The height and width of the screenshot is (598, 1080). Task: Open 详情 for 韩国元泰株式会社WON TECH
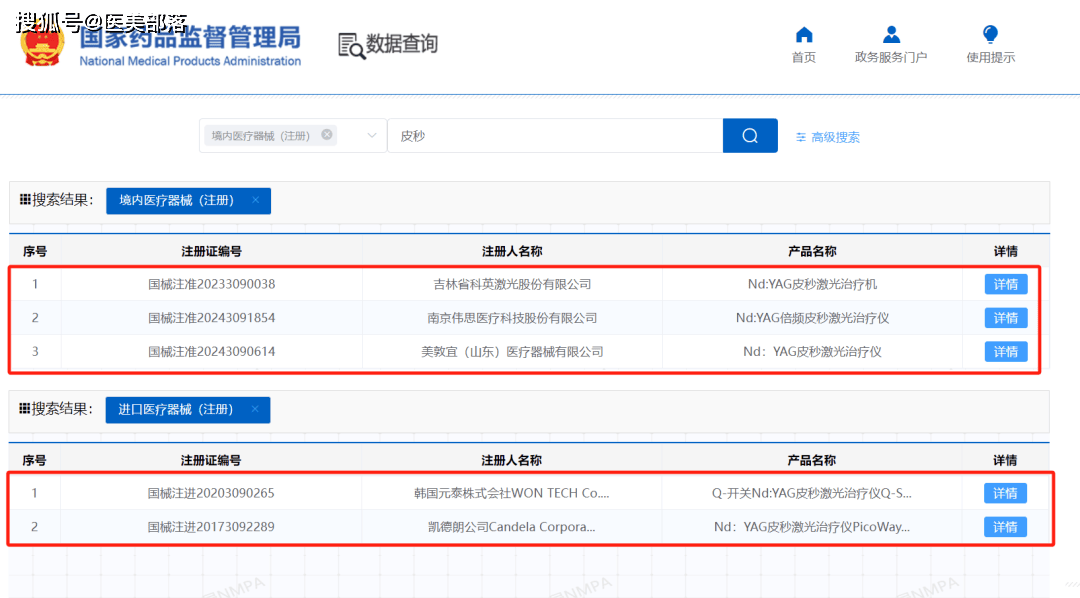pos(1005,493)
